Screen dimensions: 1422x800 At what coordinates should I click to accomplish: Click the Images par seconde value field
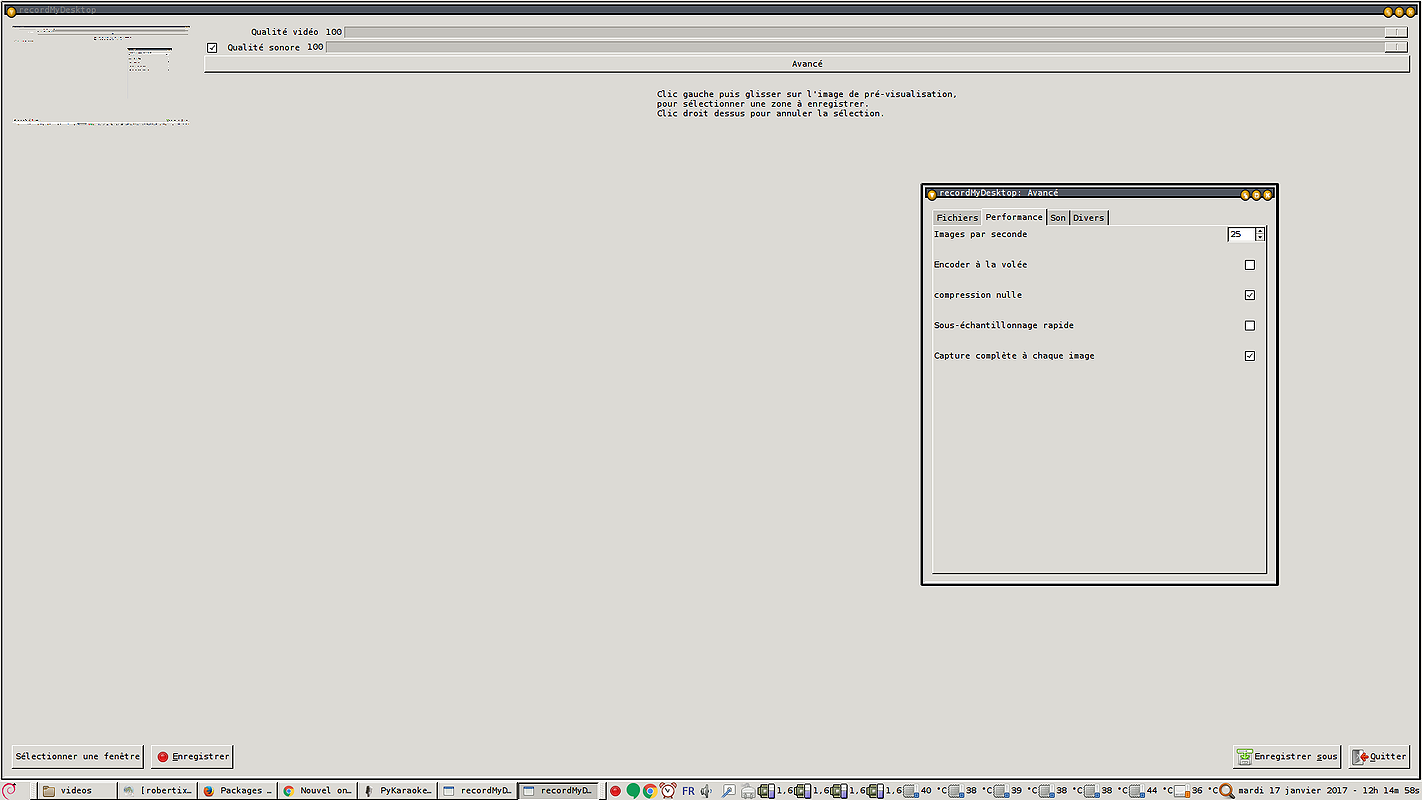point(1241,234)
